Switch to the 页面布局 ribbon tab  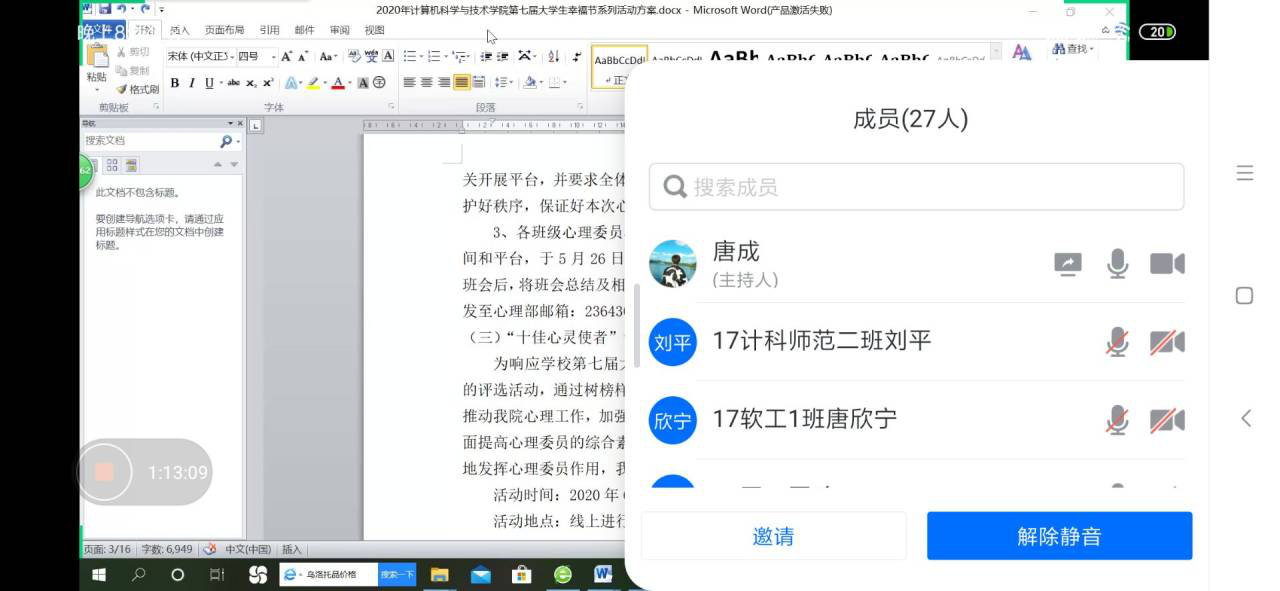[224, 30]
